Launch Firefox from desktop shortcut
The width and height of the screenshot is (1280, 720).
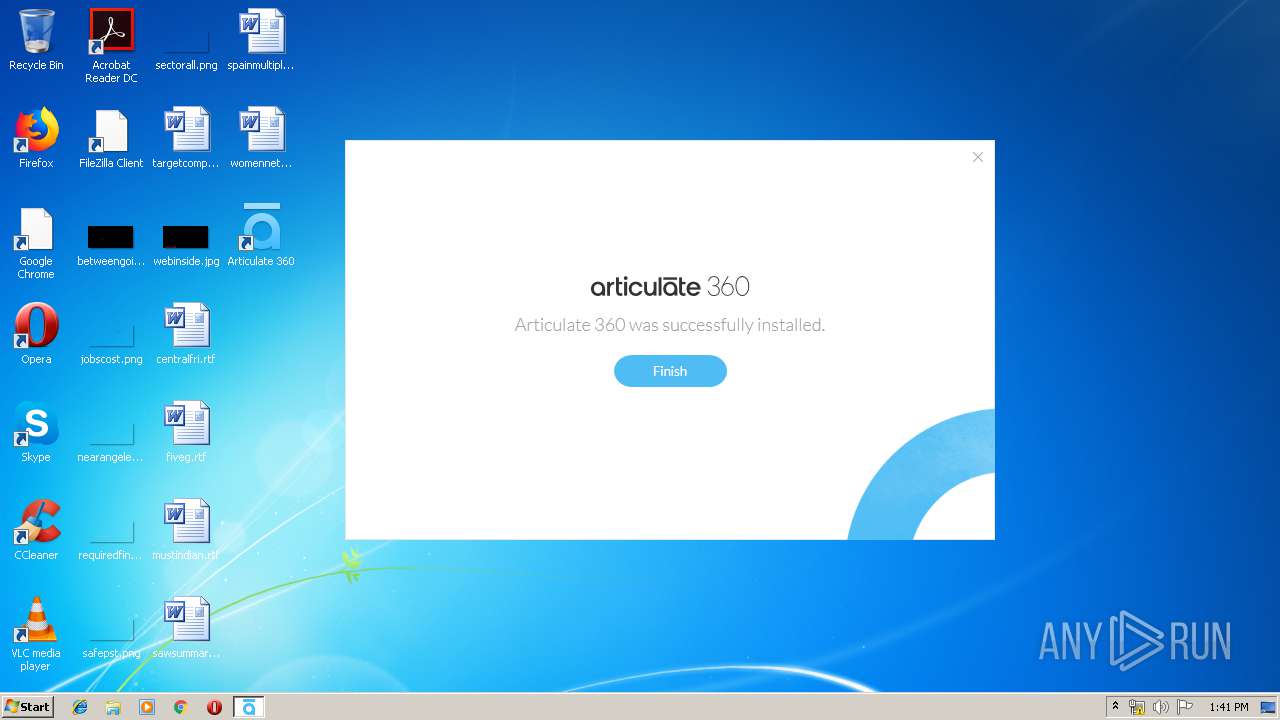click(x=36, y=138)
